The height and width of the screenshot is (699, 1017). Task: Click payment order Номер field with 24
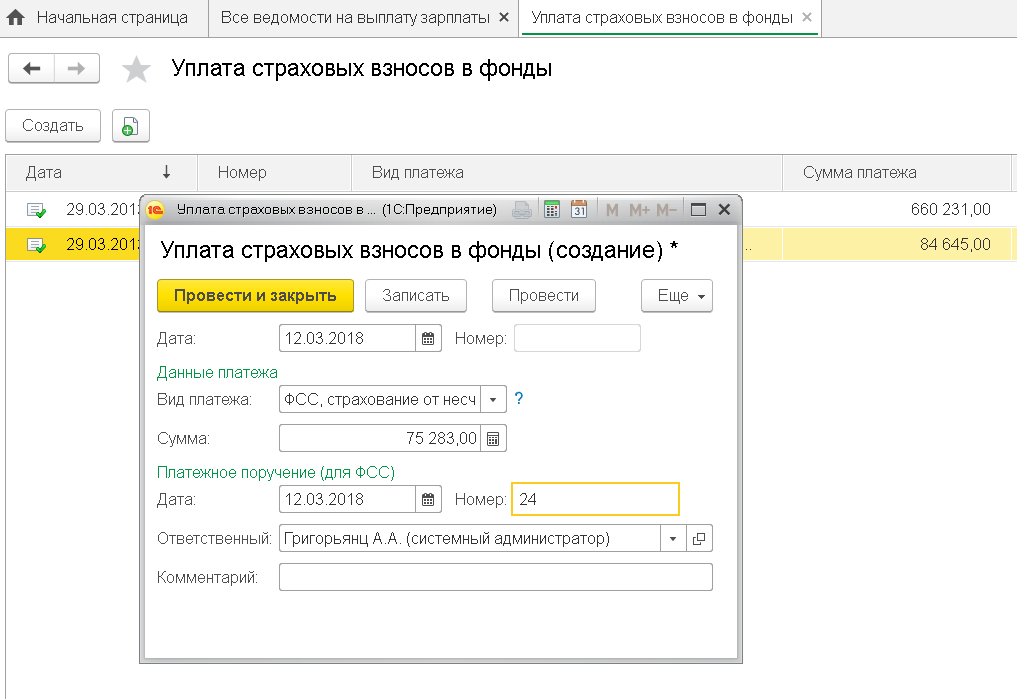coord(595,499)
